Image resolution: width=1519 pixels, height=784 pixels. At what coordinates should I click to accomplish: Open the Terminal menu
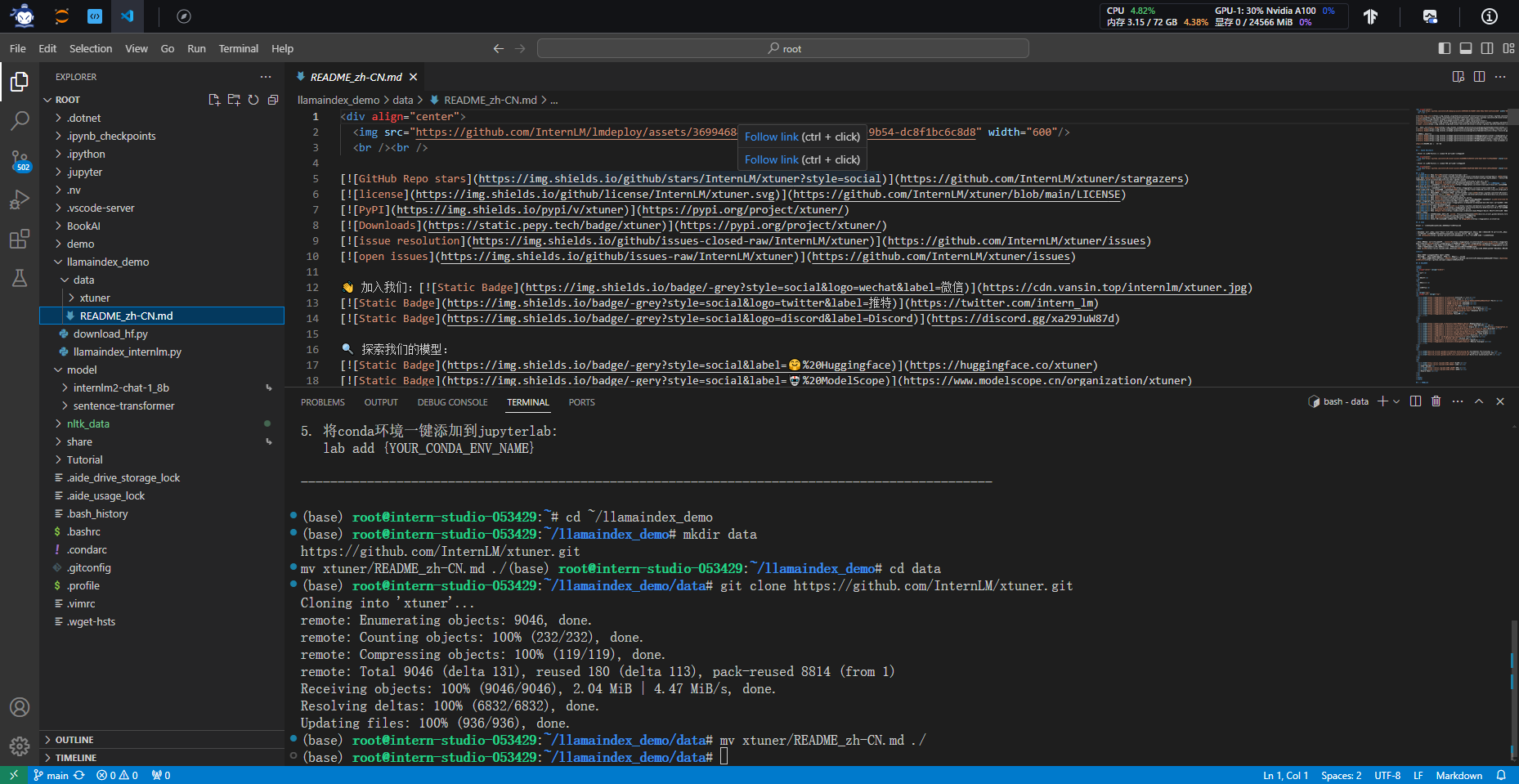[x=239, y=49]
